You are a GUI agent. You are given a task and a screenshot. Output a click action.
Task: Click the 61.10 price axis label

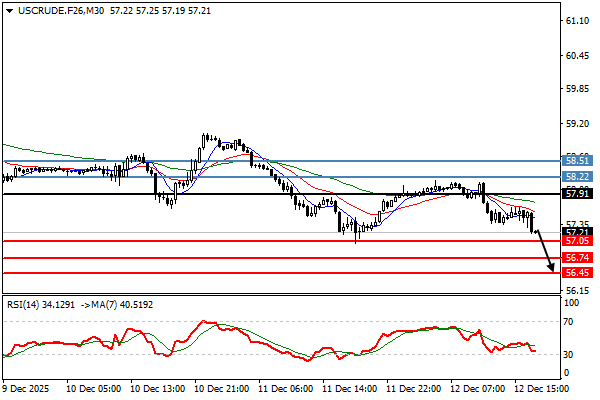(x=578, y=21)
